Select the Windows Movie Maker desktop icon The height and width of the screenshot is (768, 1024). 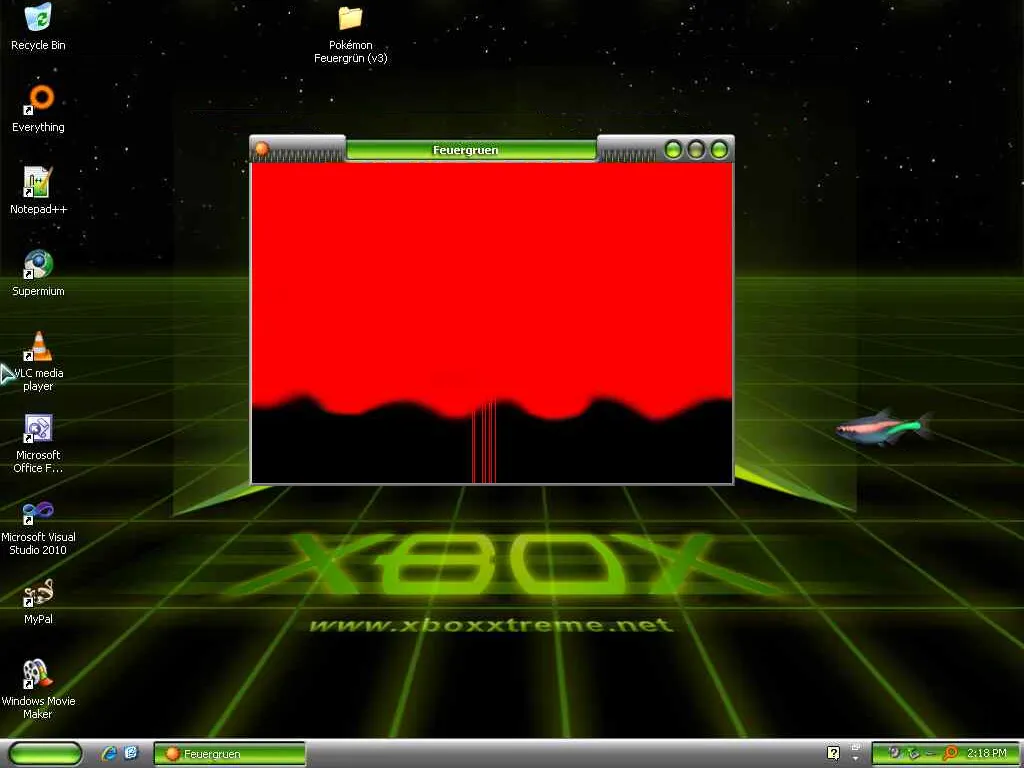pos(38,689)
